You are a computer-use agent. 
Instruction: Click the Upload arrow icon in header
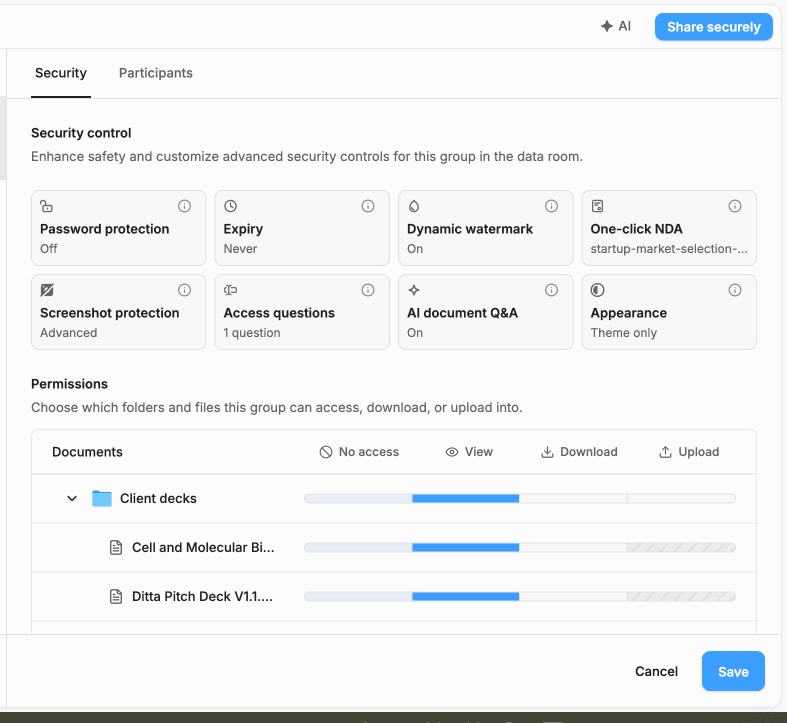point(665,452)
